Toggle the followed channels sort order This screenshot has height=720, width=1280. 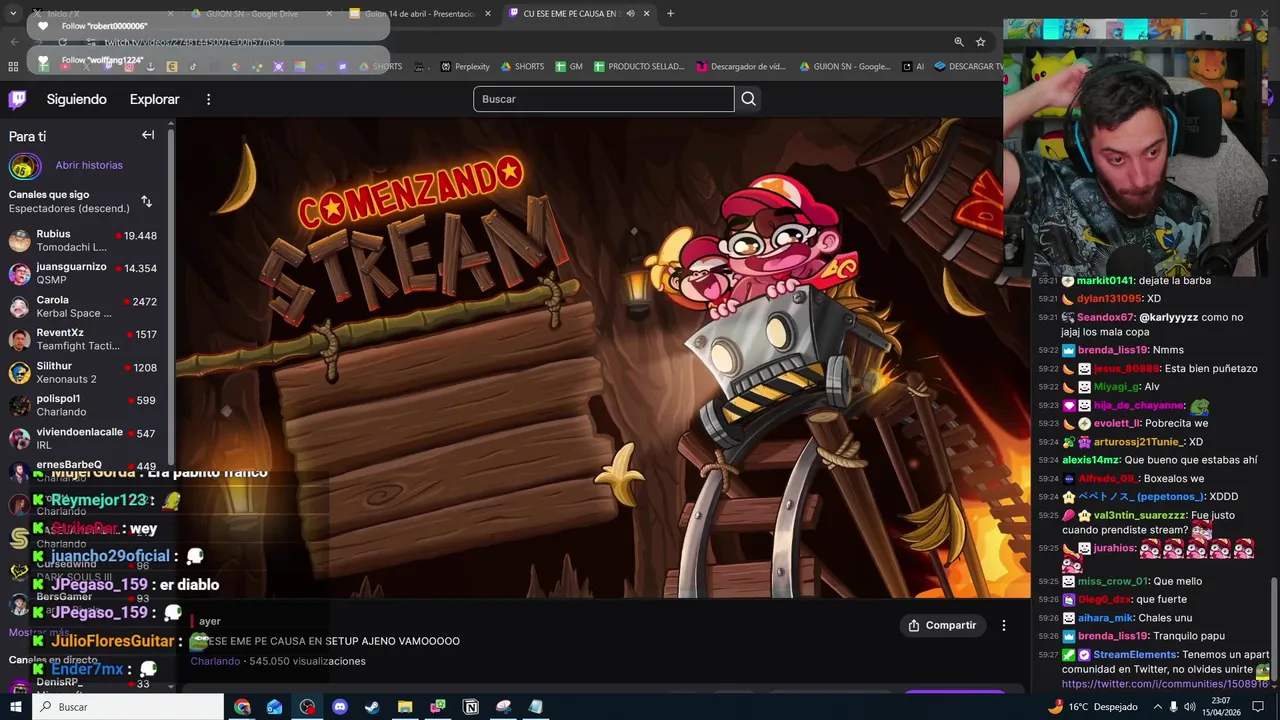click(x=146, y=201)
